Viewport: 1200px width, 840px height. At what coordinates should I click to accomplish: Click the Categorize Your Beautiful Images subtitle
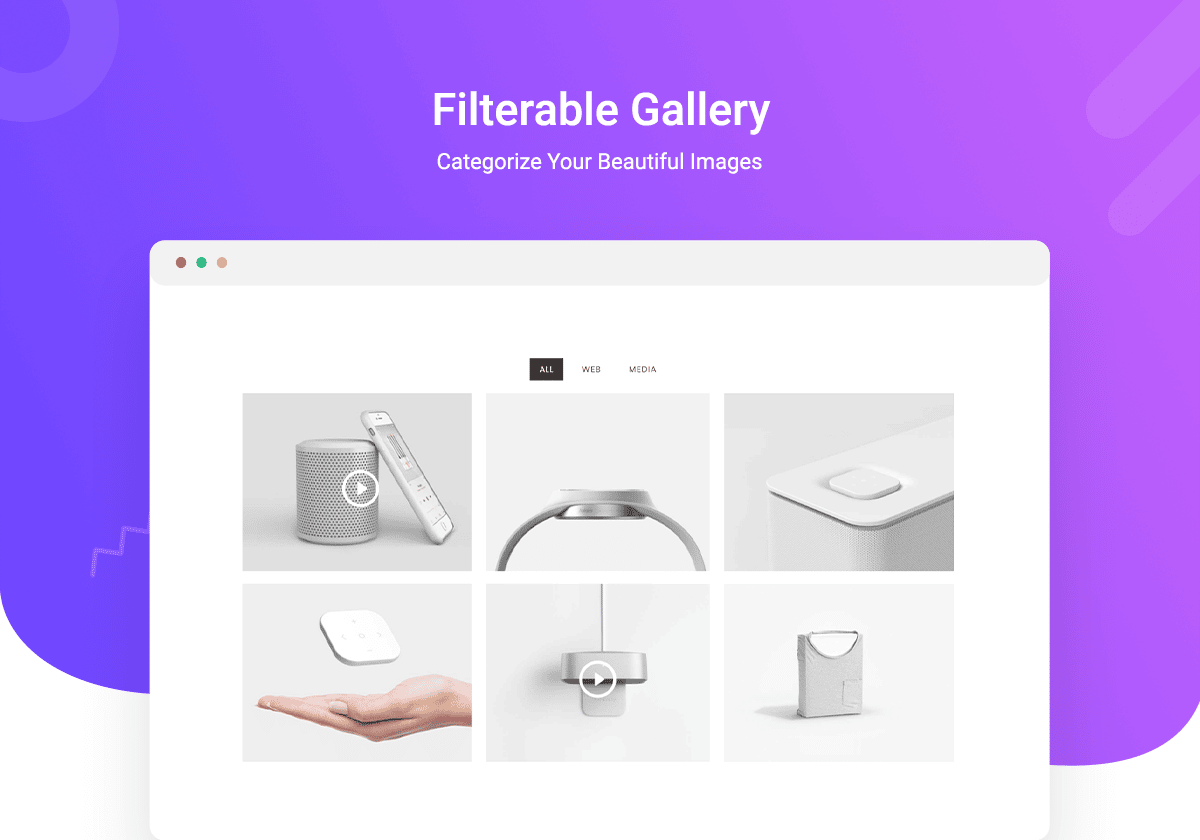coord(600,161)
